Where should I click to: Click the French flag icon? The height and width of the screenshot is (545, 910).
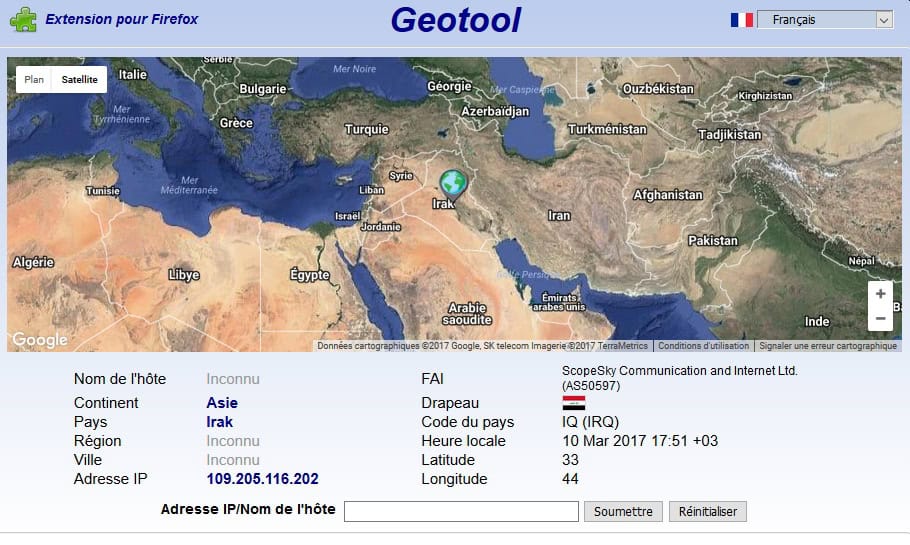coord(741,20)
